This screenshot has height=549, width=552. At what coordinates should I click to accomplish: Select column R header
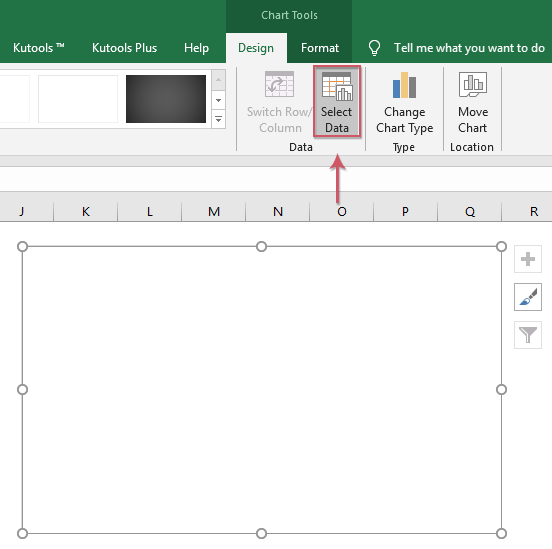[527, 212]
